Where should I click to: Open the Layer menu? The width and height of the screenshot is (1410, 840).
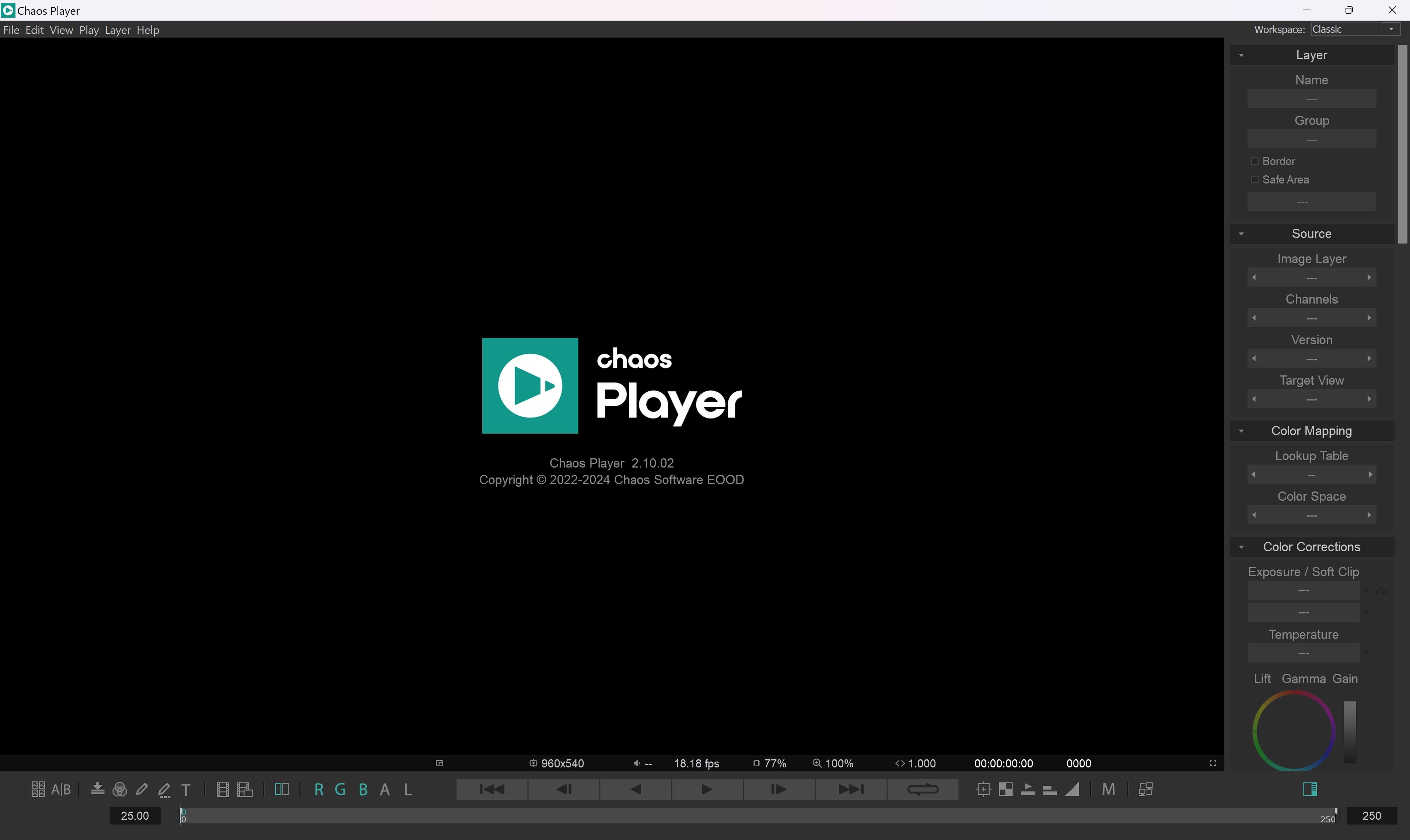coord(118,30)
